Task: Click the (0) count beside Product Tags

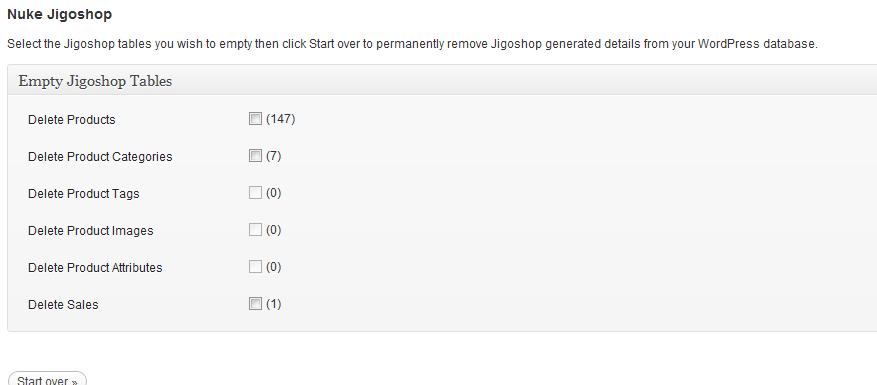Action: point(274,192)
